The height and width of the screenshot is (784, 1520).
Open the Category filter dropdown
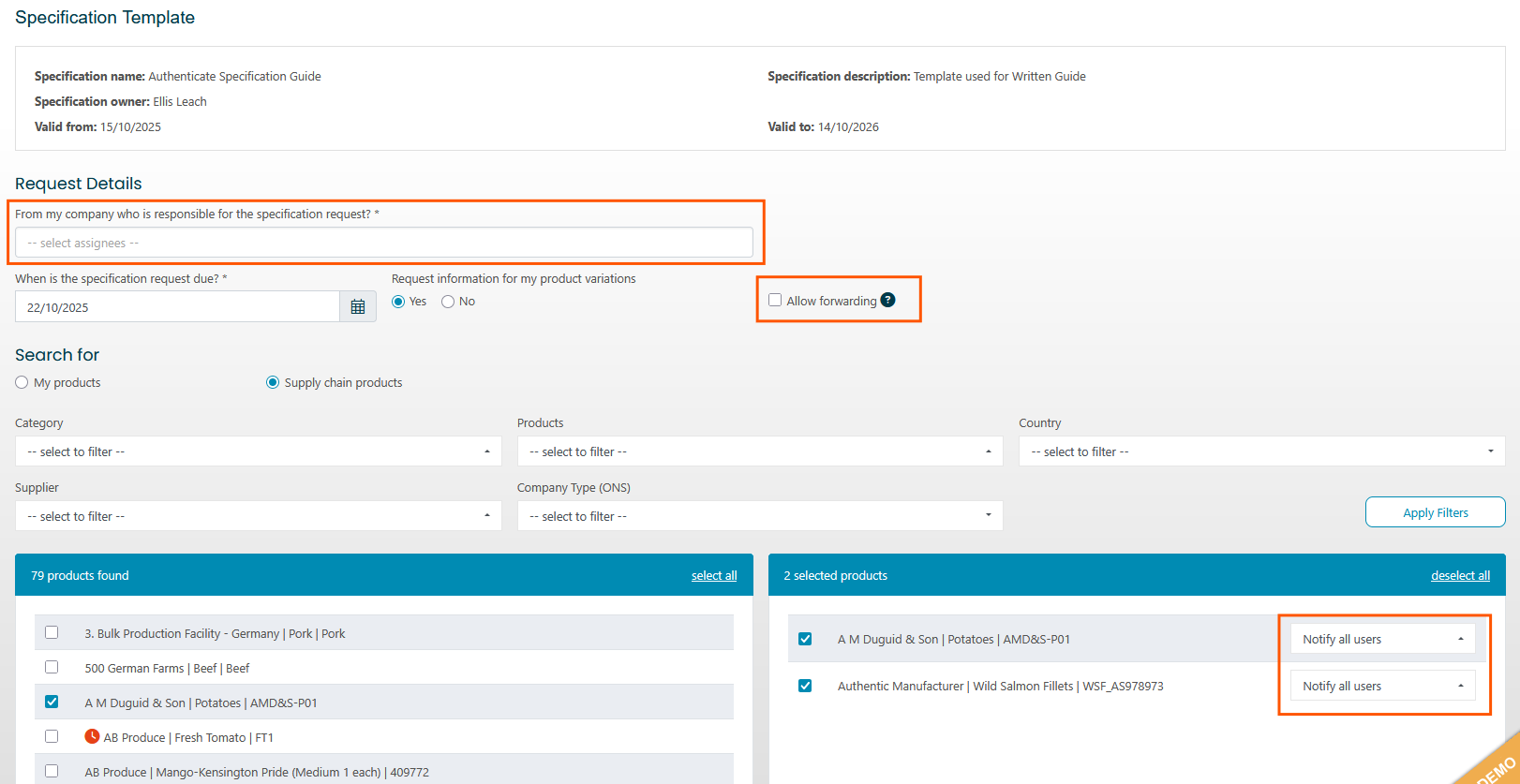point(258,451)
